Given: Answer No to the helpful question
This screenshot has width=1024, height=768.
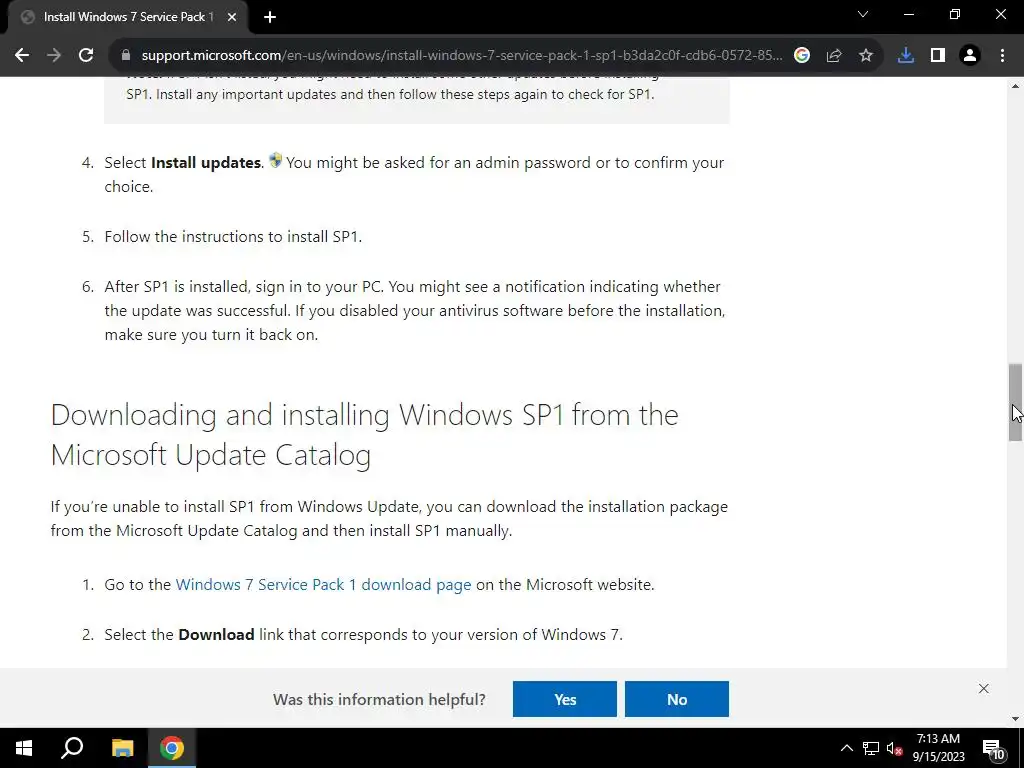Looking at the screenshot, I should (x=677, y=699).
